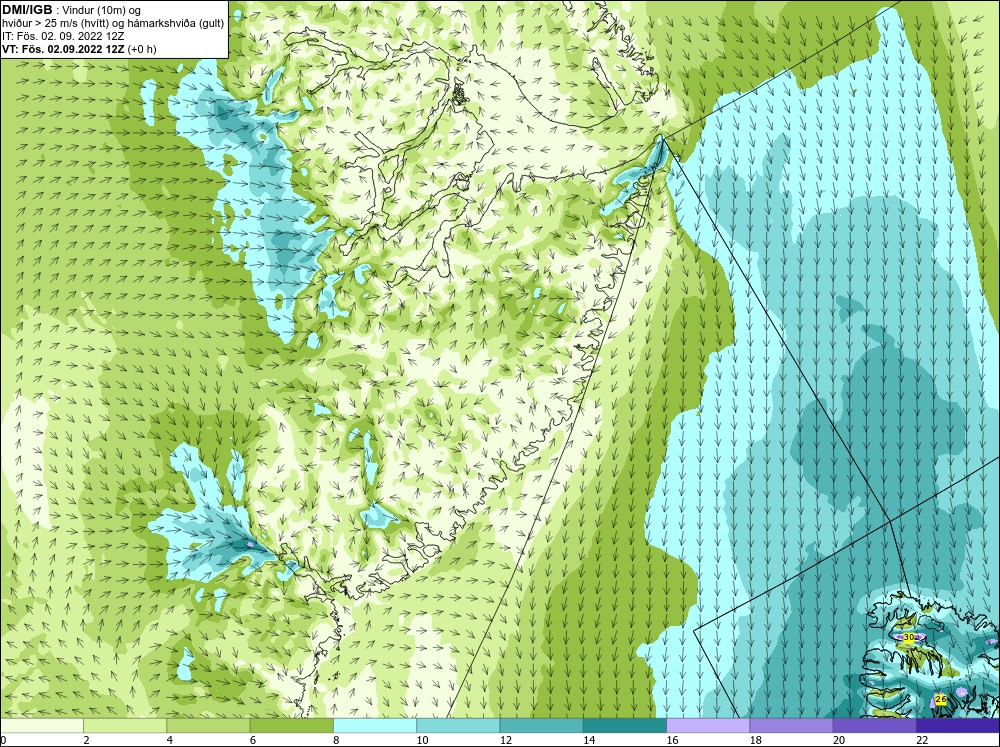1000x747 pixels.
Task: Click the legend scale value 4
Action: [170, 740]
